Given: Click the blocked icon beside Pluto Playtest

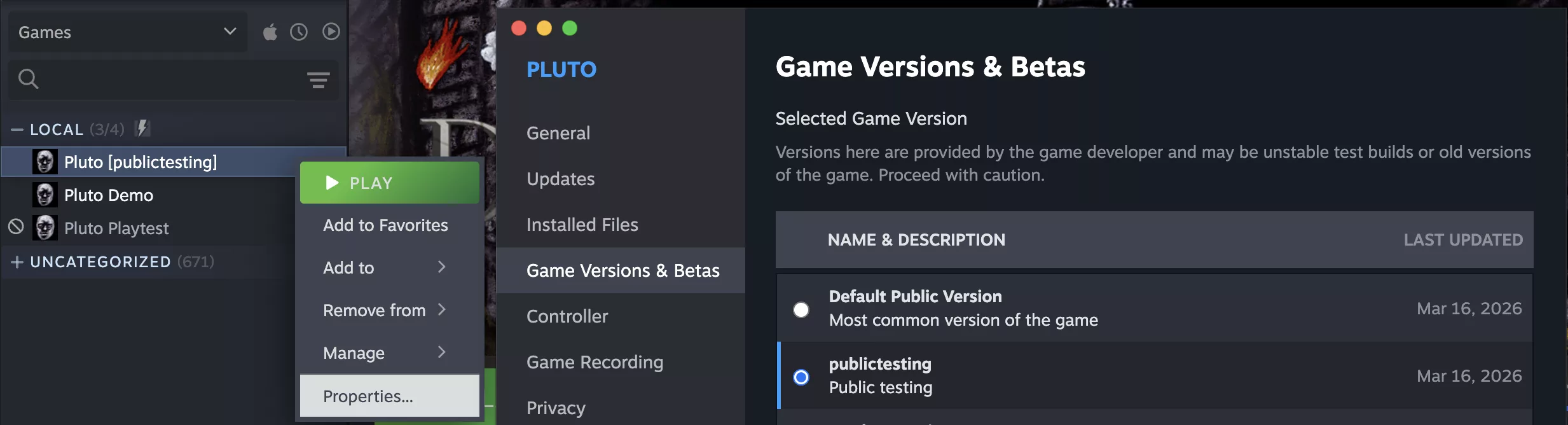Looking at the screenshot, I should point(16,226).
